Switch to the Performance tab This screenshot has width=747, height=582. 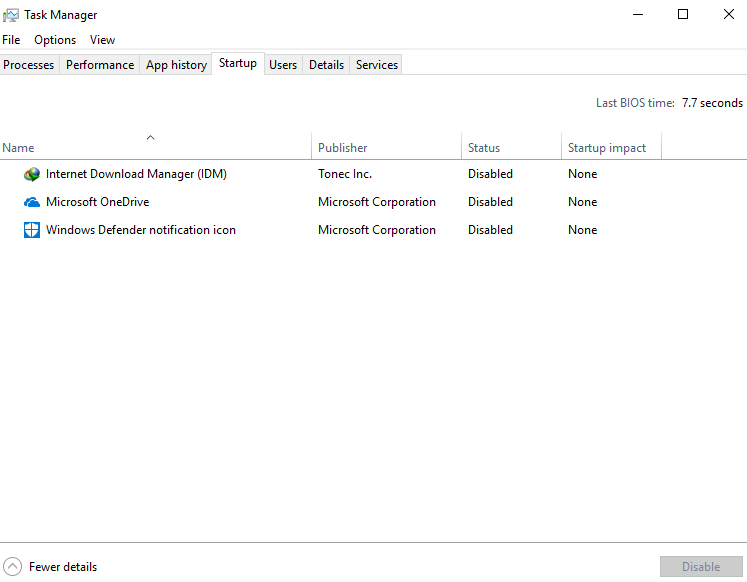[100, 65]
